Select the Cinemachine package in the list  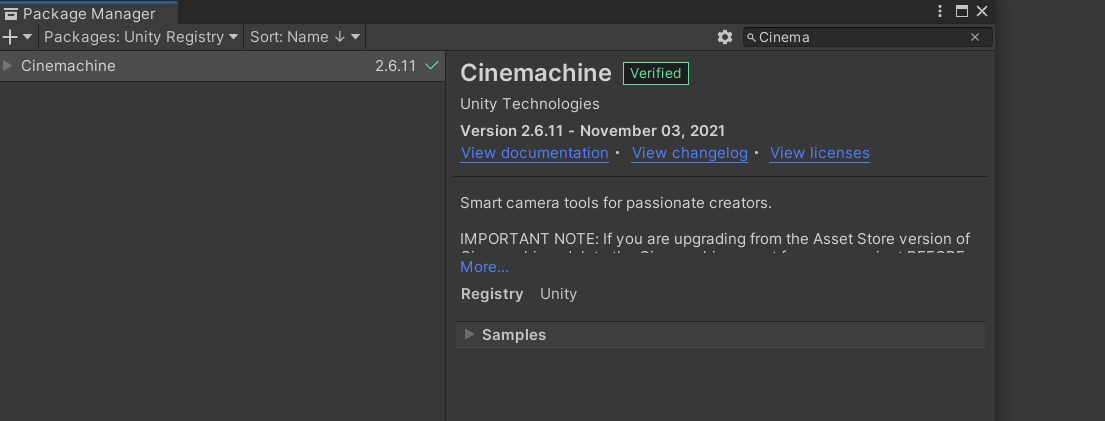click(222, 66)
